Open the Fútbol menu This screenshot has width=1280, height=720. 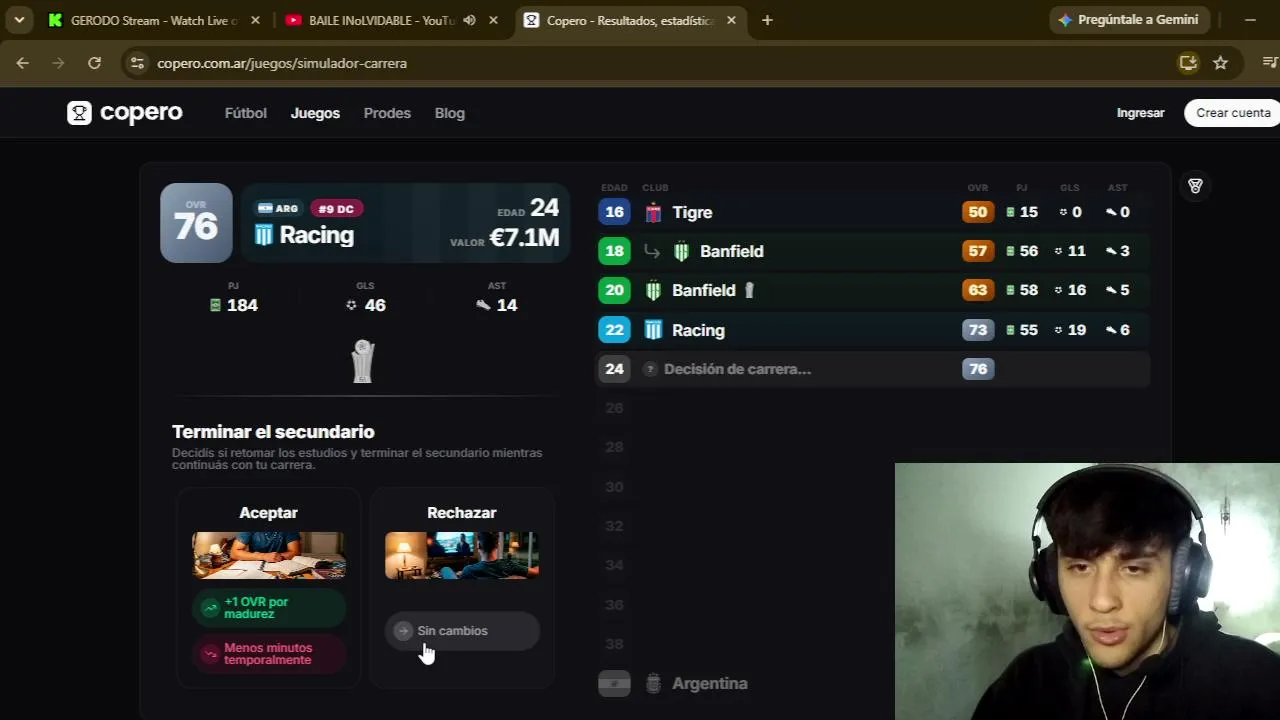[x=246, y=113]
